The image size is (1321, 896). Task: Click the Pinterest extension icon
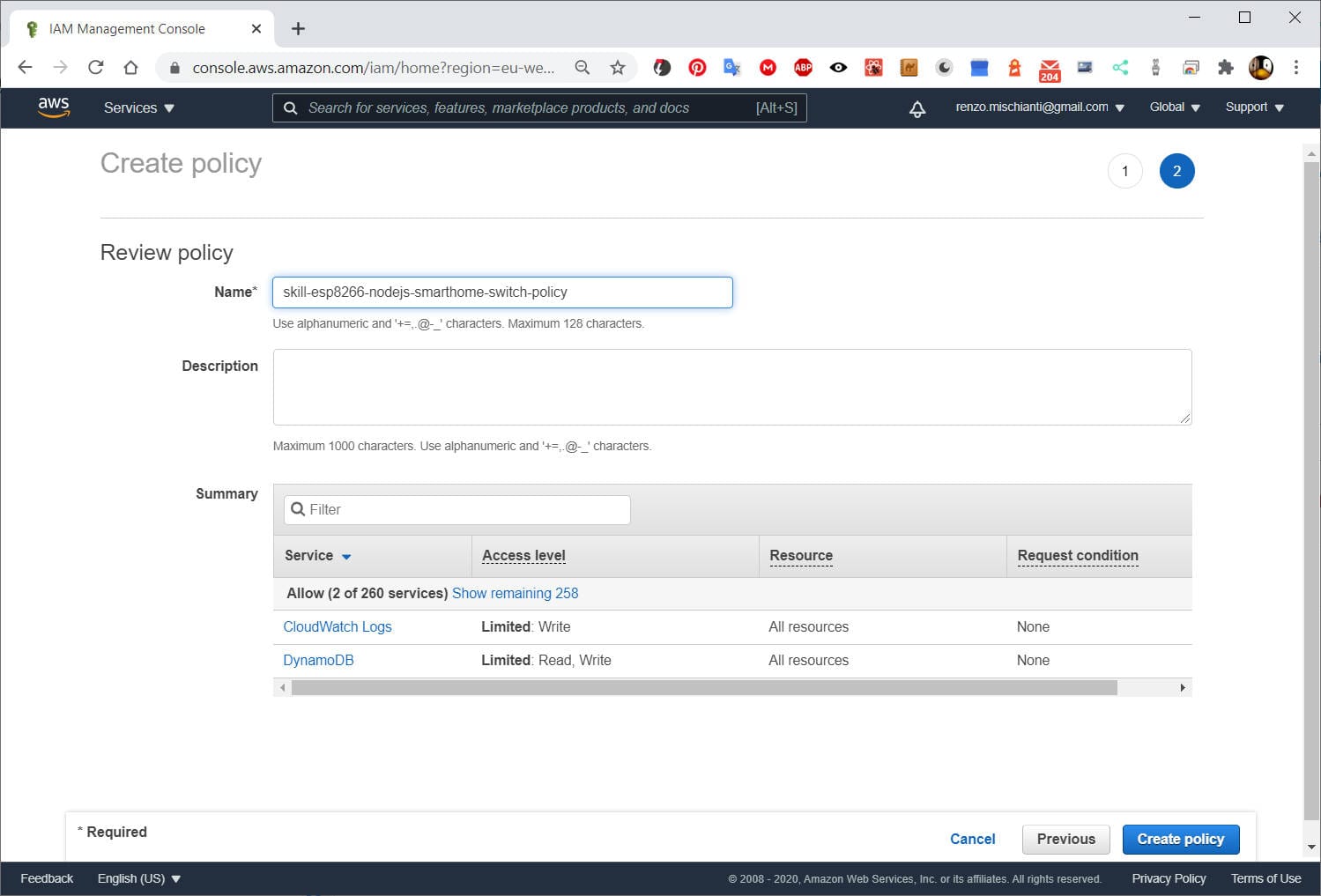coord(697,67)
